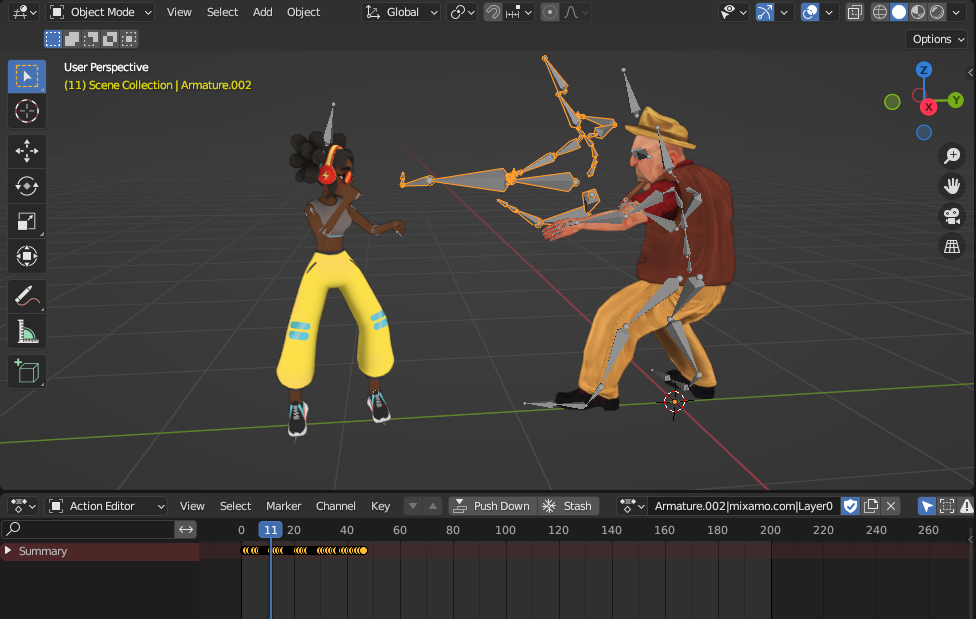976x619 pixels.
Task: Select the Move tool in toolbar
Action: coord(27,151)
